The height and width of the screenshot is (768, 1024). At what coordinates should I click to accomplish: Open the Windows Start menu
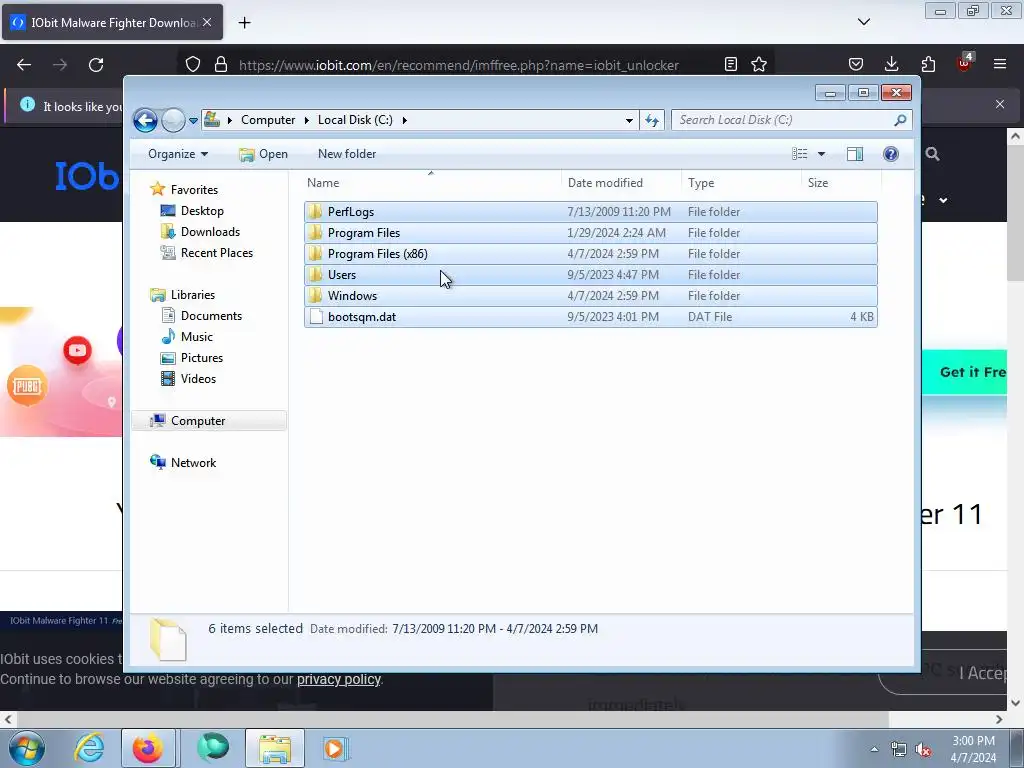click(25, 748)
